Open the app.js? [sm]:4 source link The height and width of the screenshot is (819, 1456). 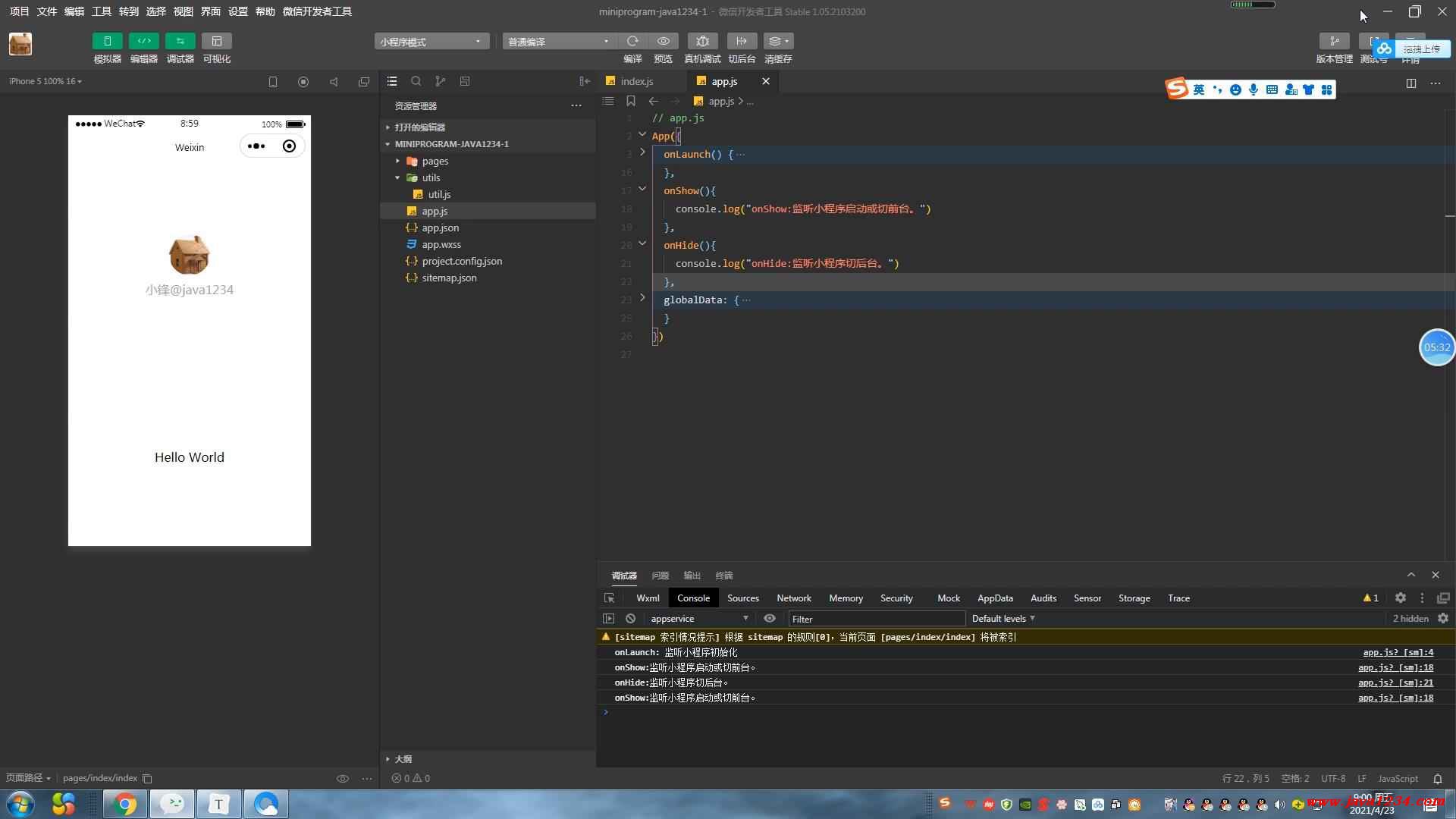pos(1398,652)
